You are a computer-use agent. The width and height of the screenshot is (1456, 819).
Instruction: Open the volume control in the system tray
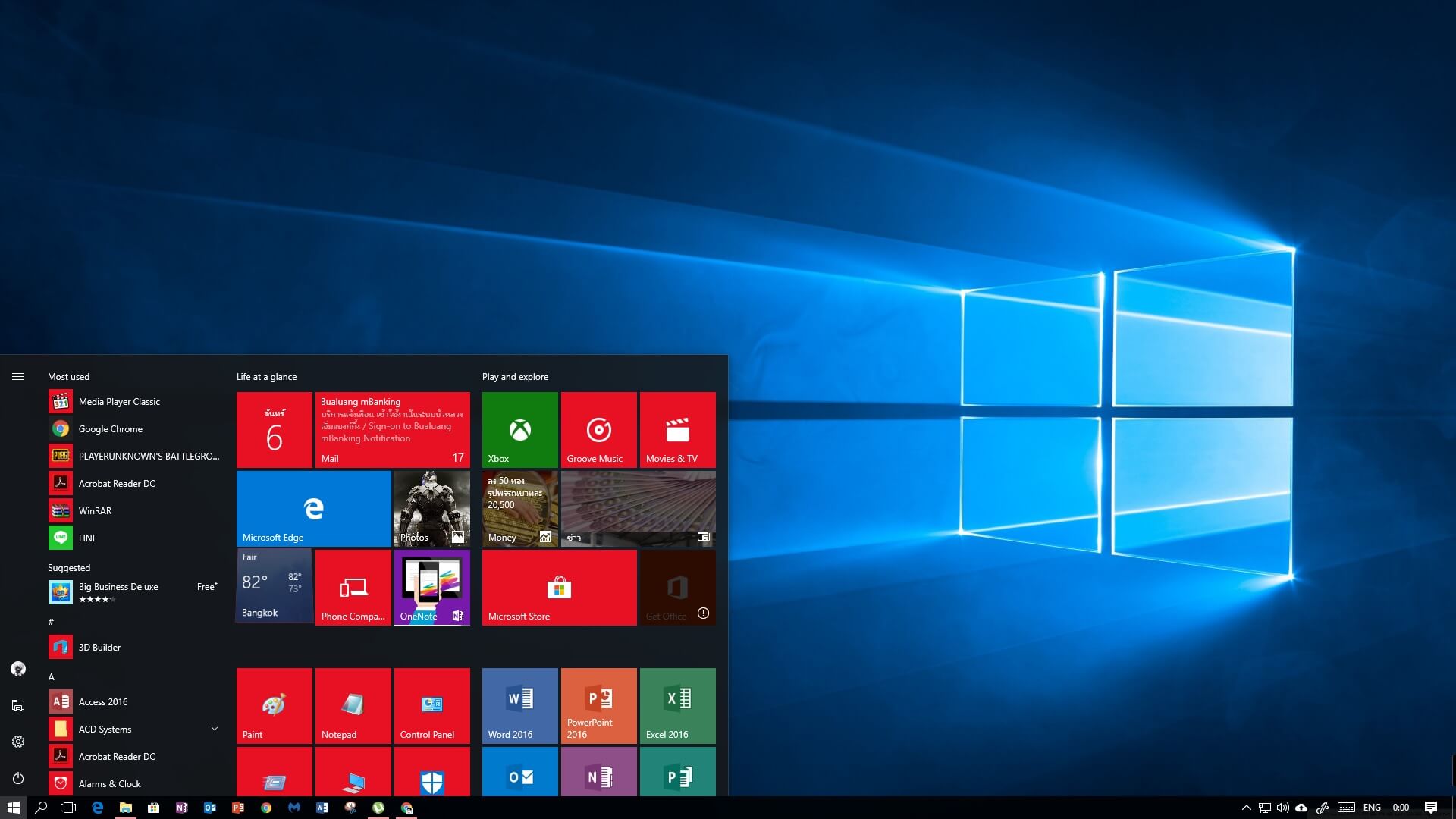1282,808
